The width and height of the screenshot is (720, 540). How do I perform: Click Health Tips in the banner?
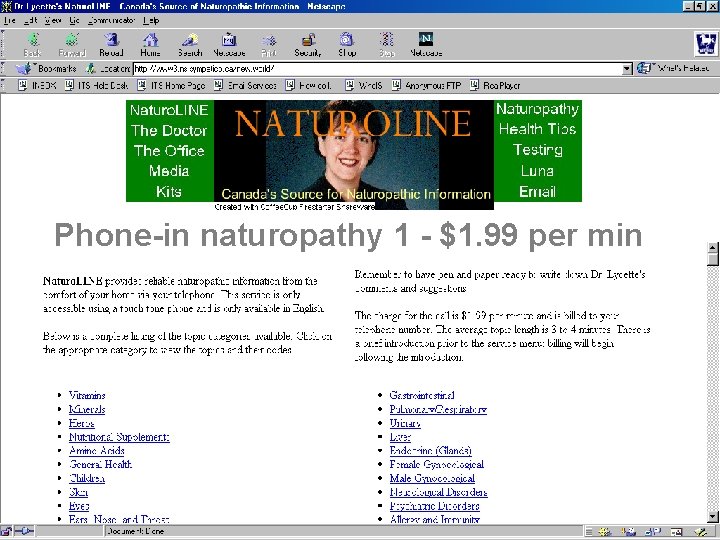[x=537, y=129]
